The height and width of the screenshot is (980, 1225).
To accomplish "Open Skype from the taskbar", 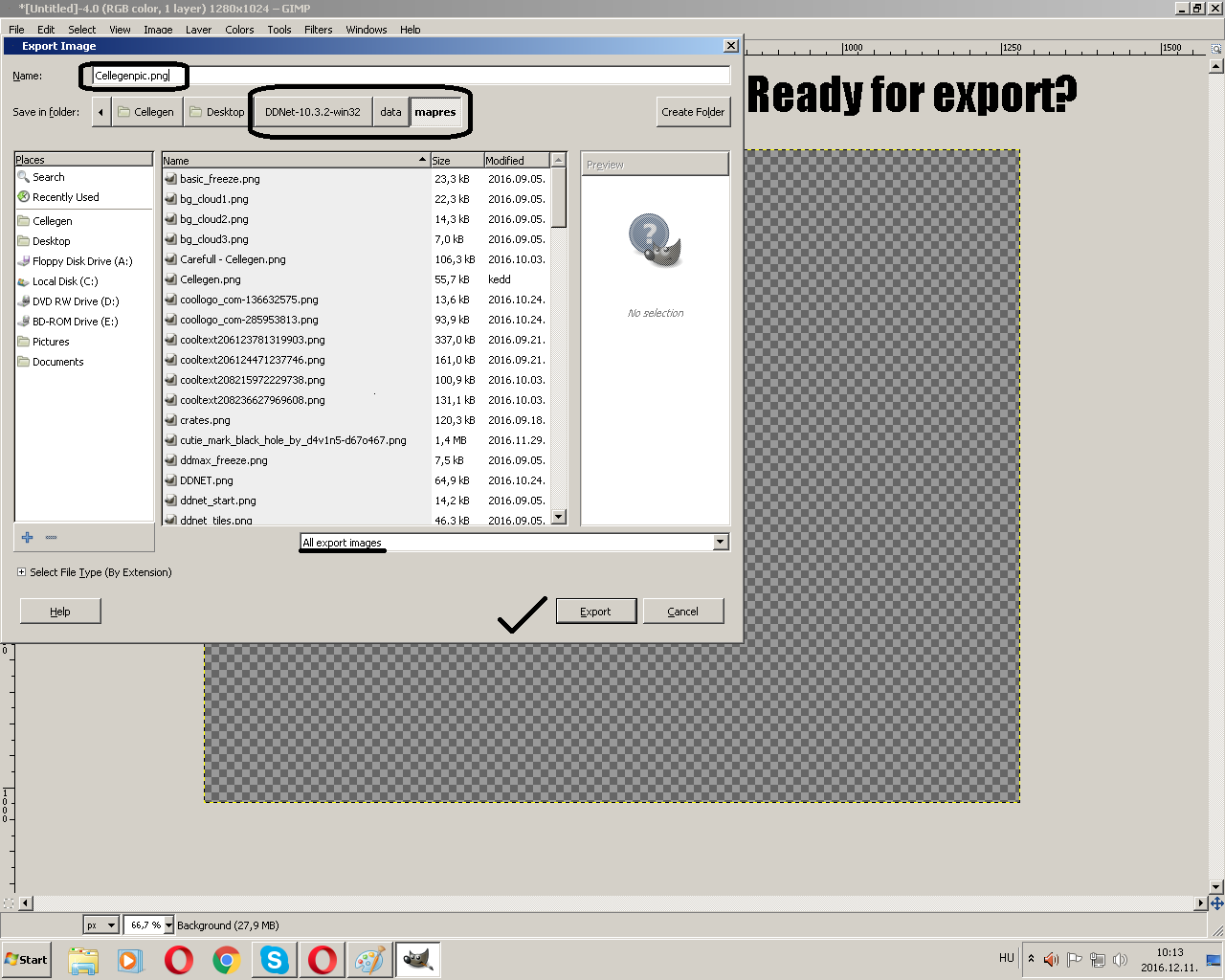I will [275, 959].
